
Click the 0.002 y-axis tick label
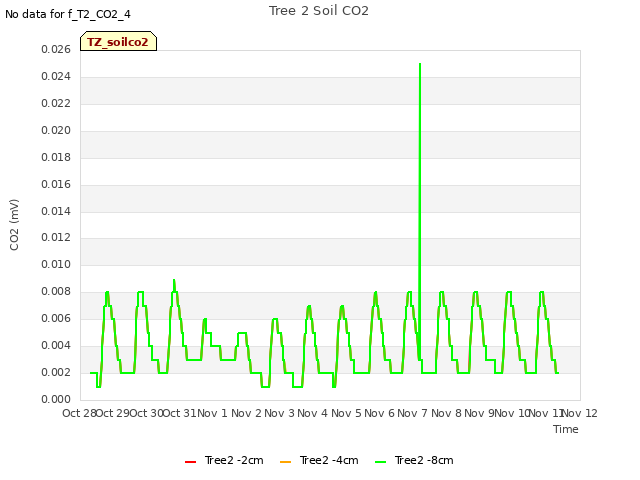click(56, 373)
